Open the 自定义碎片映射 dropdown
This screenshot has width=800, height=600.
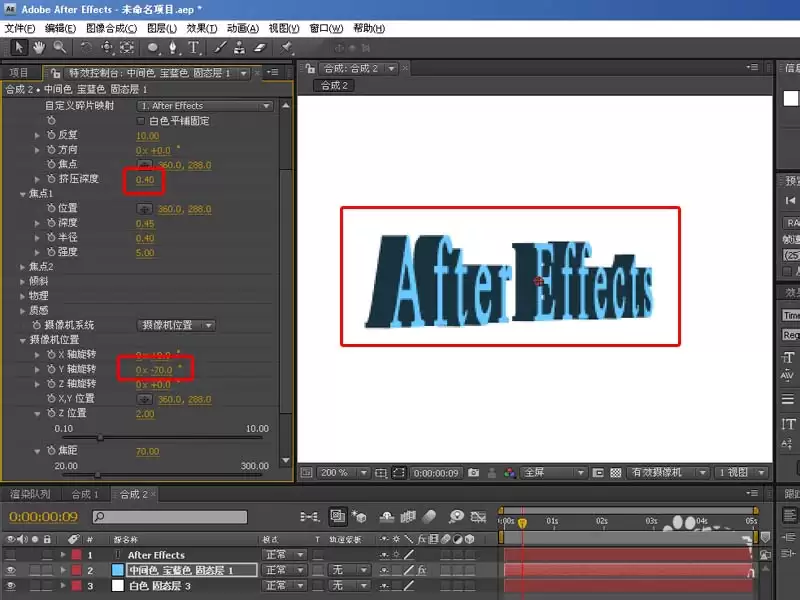tap(205, 106)
